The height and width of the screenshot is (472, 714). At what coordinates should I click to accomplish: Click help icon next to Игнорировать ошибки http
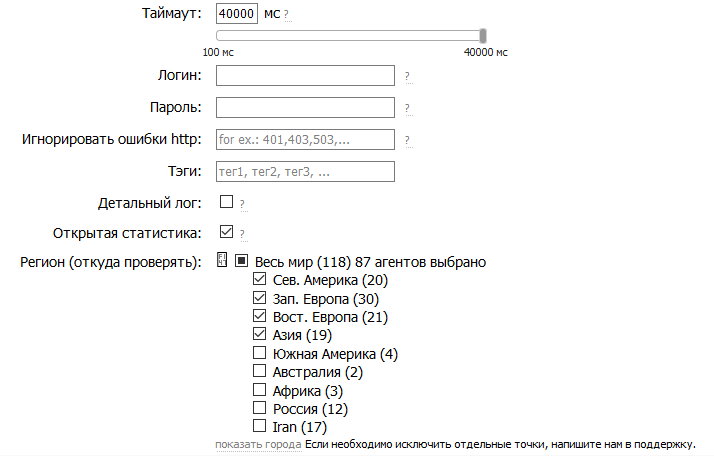(x=408, y=141)
